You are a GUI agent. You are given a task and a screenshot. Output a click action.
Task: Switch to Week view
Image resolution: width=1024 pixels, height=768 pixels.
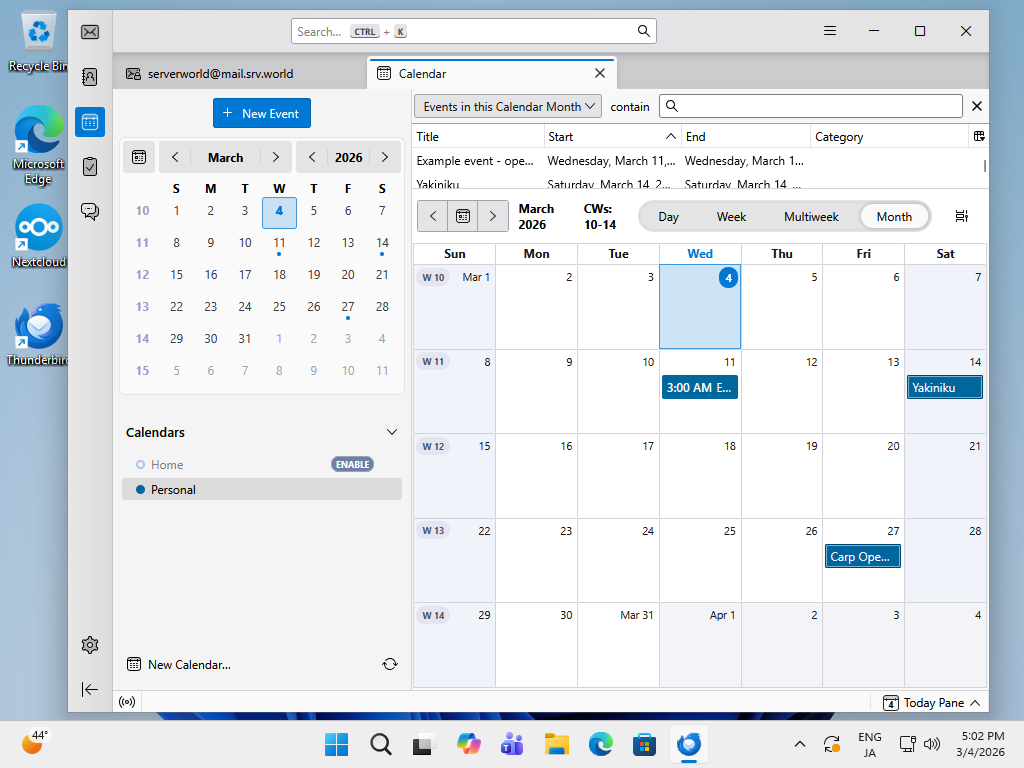(731, 217)
